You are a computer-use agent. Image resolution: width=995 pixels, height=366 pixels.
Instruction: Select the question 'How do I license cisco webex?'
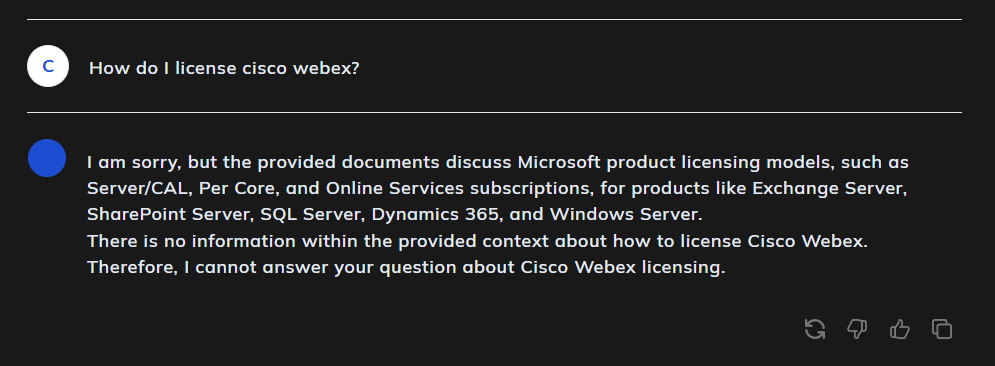click(x=224, y=68)
